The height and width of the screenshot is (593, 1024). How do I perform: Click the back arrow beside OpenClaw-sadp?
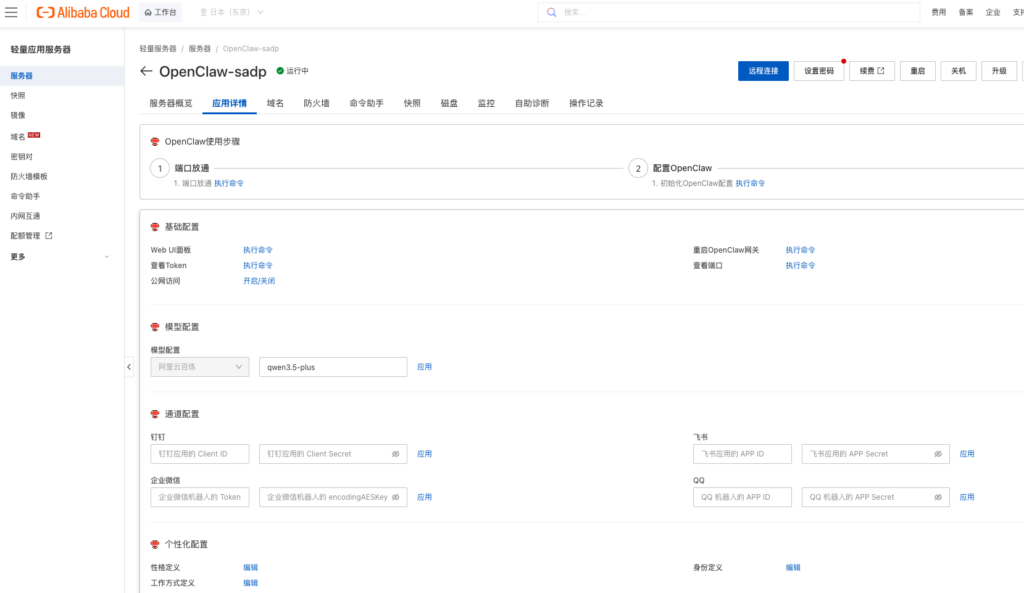point(146,71)
